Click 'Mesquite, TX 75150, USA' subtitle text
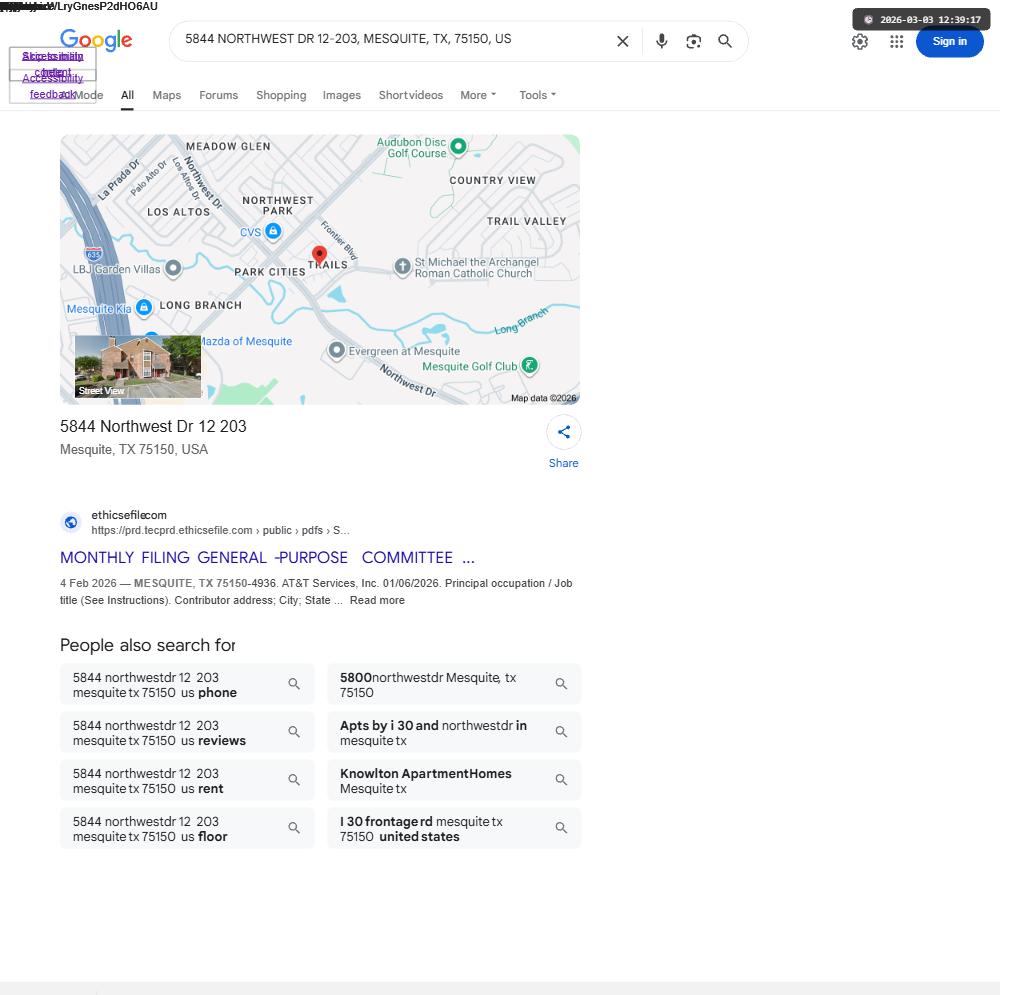This screenshot has height=995, width=1012. (134, 449)
